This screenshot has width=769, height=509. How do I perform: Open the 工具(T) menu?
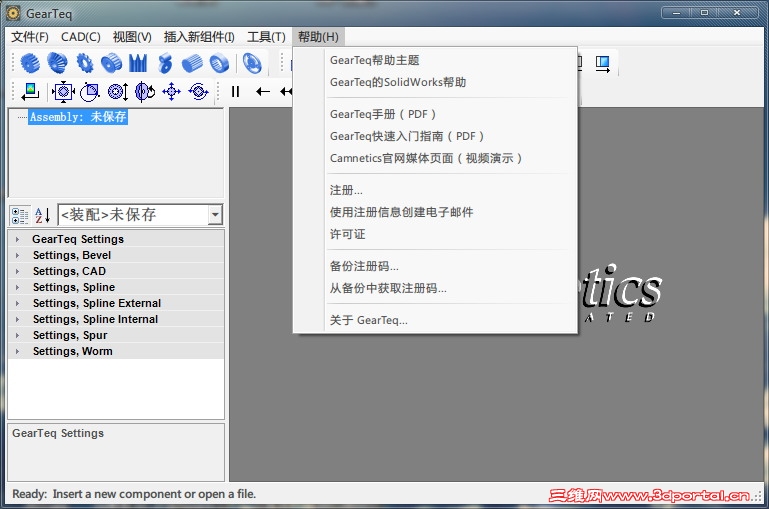pos(266,37)
